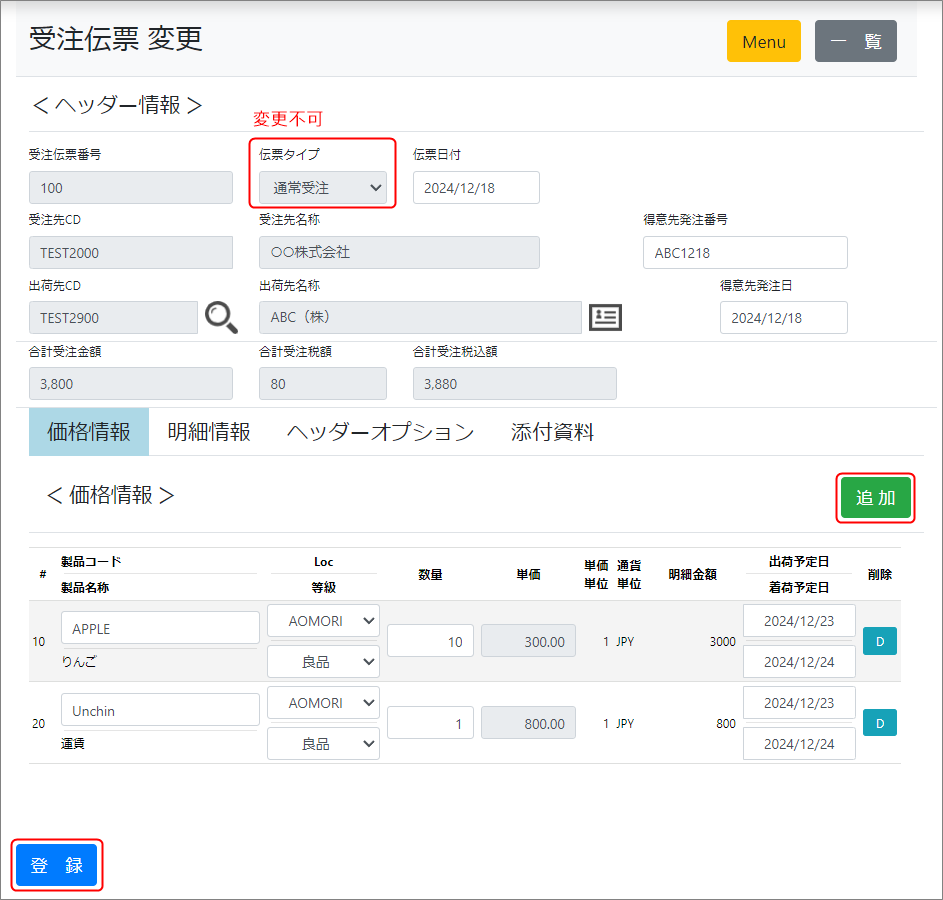Open the ヘッダーオプション tab
Viewport: 943px width, 900px height.
coord(380,432)
